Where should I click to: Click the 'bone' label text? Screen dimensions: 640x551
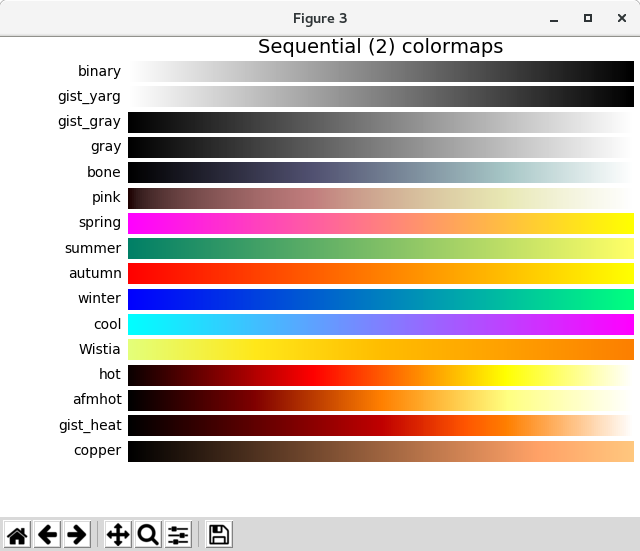click(x=104, y=172)
